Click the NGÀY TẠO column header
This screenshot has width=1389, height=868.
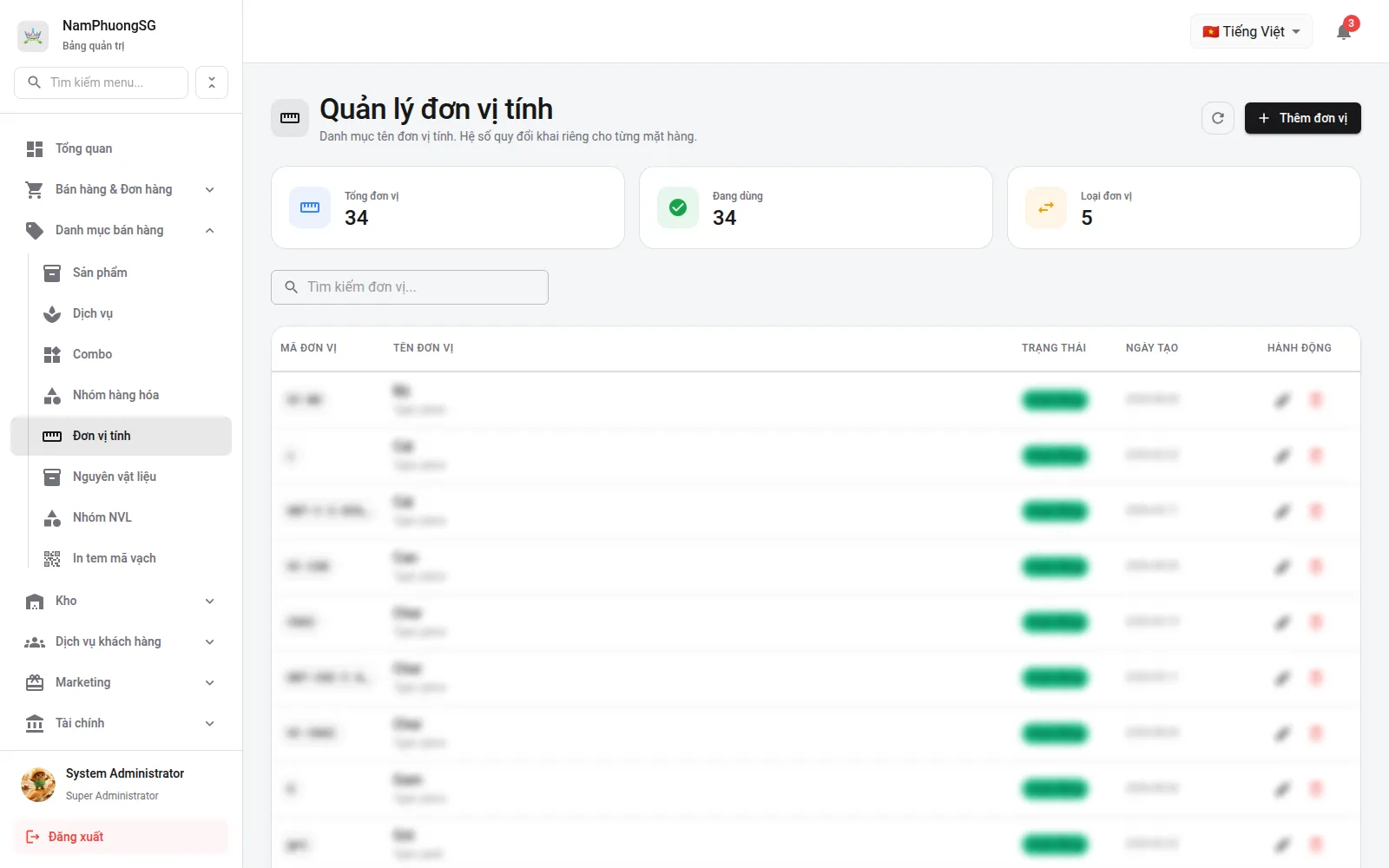(1152, 348)
